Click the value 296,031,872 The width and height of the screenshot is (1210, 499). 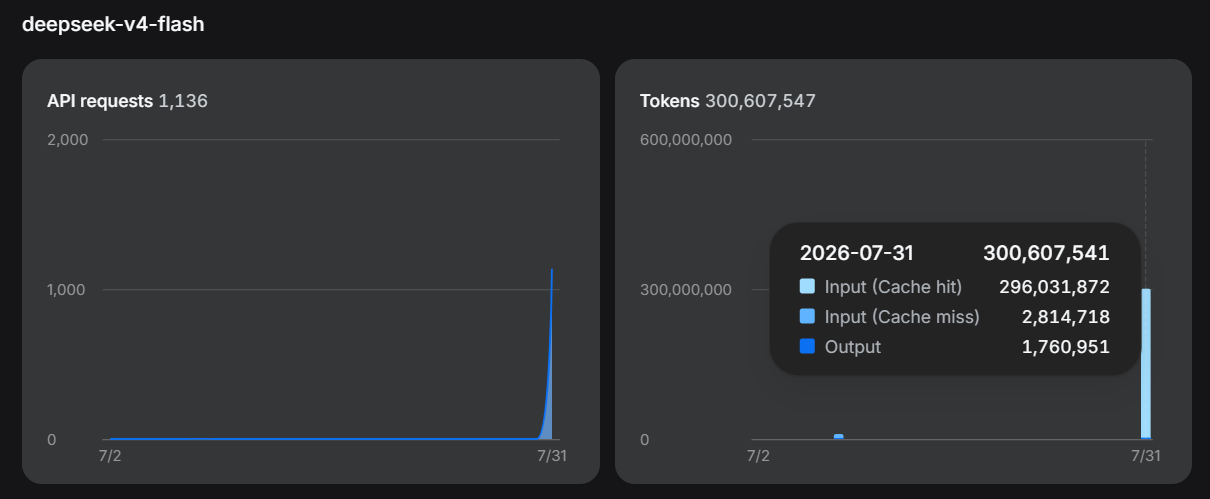1054,287
